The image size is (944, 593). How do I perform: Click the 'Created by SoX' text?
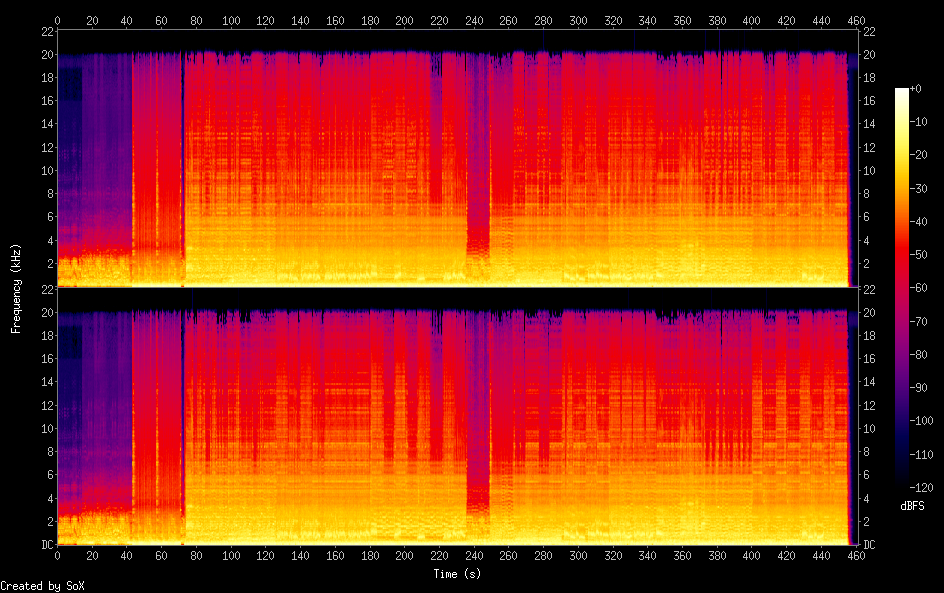(40, 585)
